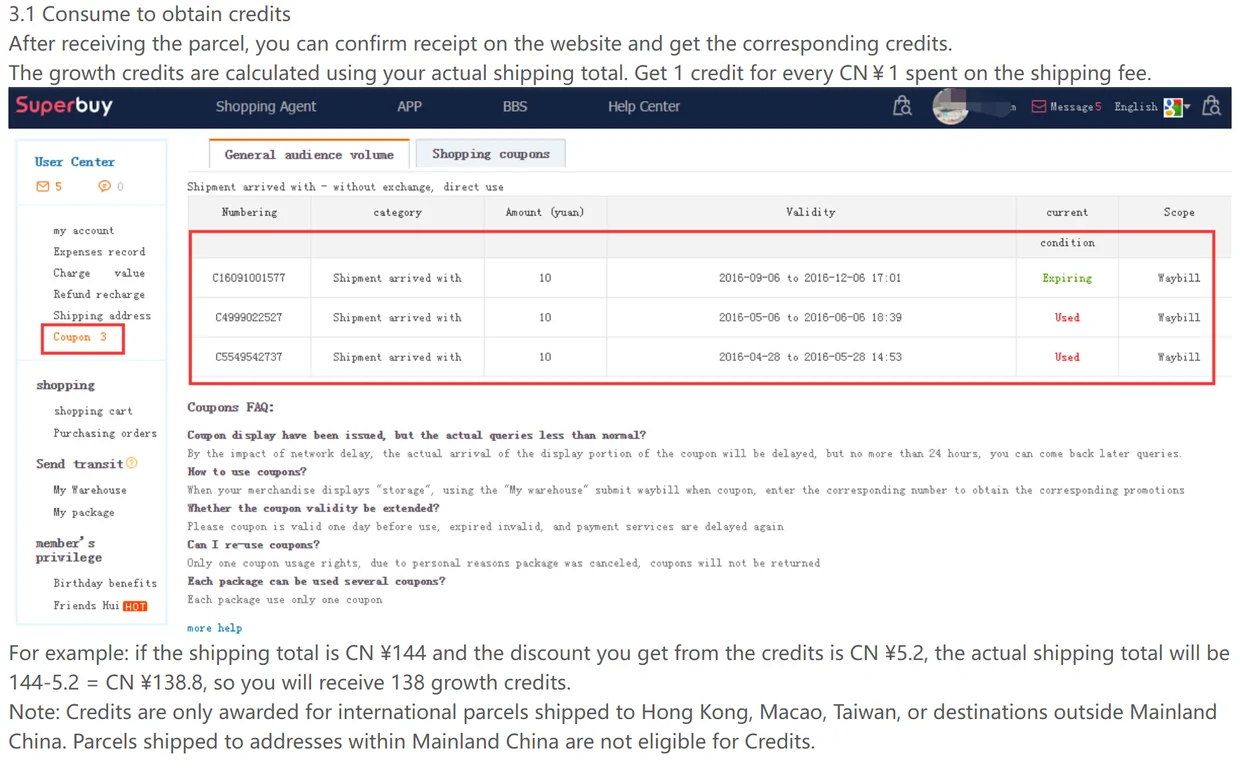Click coupon number C16091001577
The width and height of the screenshot is (1240, 778).
pos(248,278)
